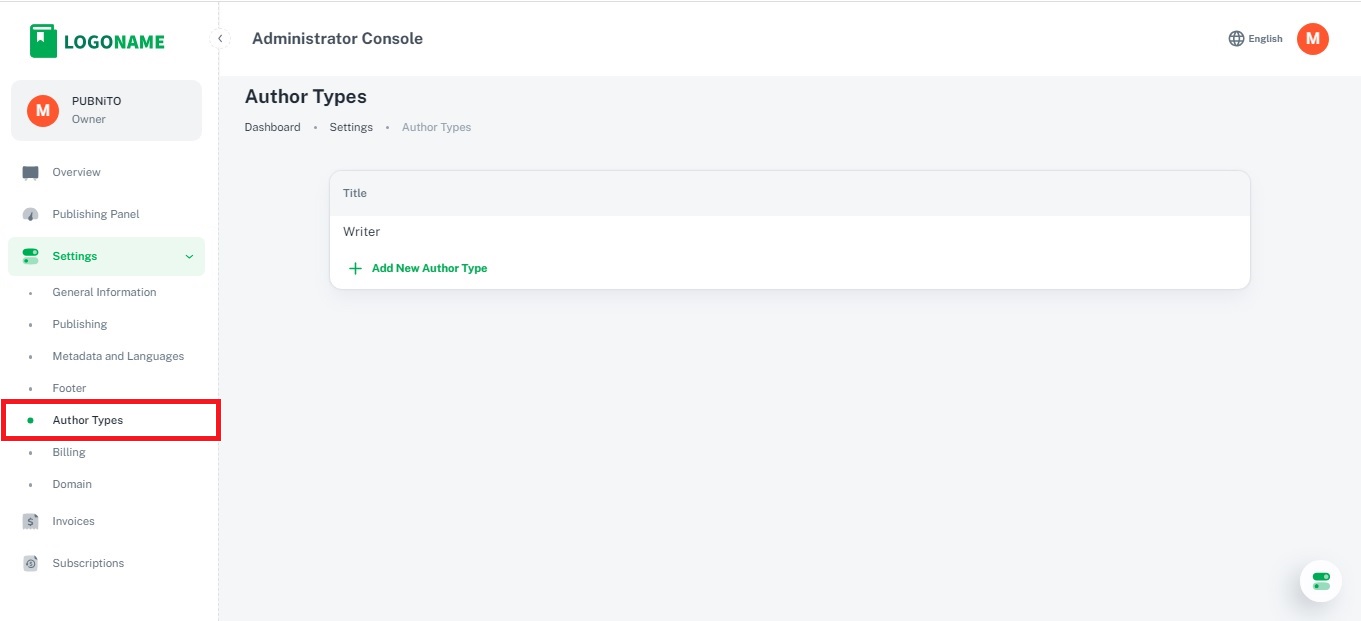Open General Information settings

104,293
